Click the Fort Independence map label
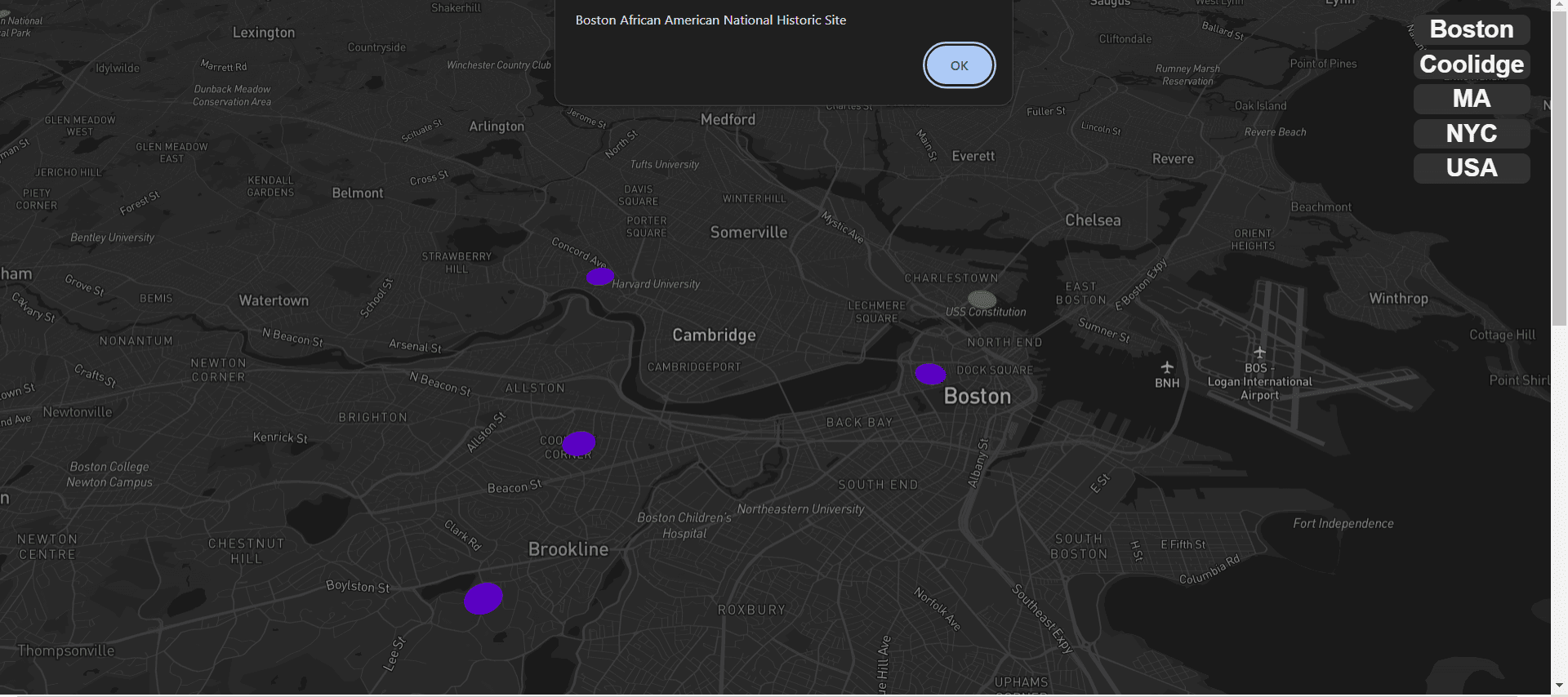The image size is (1568, 697). [x=1343, y=524]
